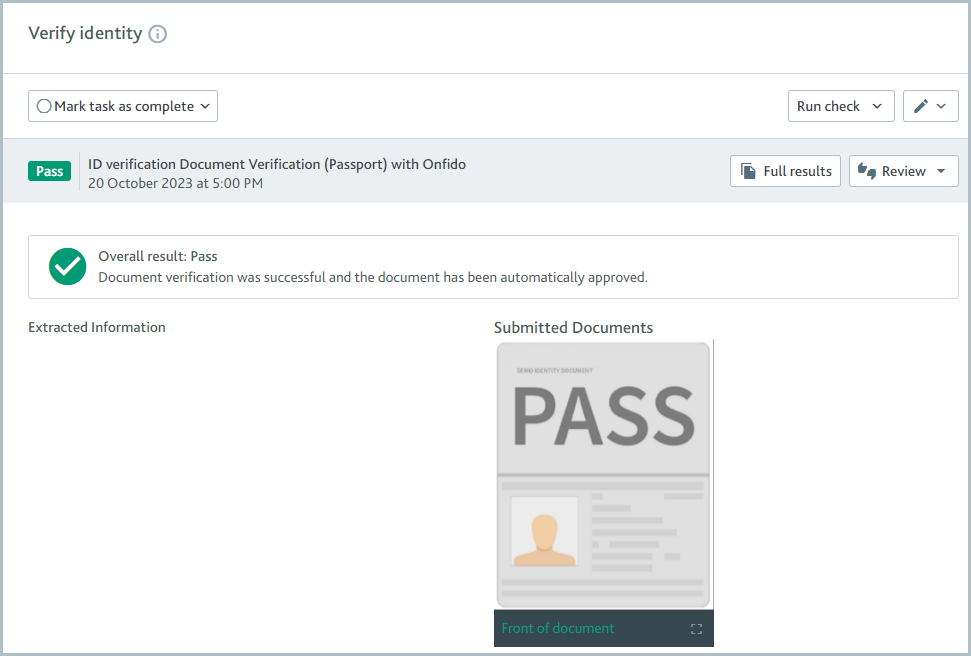Click the green Pass status badge
971x656 pixels.
(49, 170)
